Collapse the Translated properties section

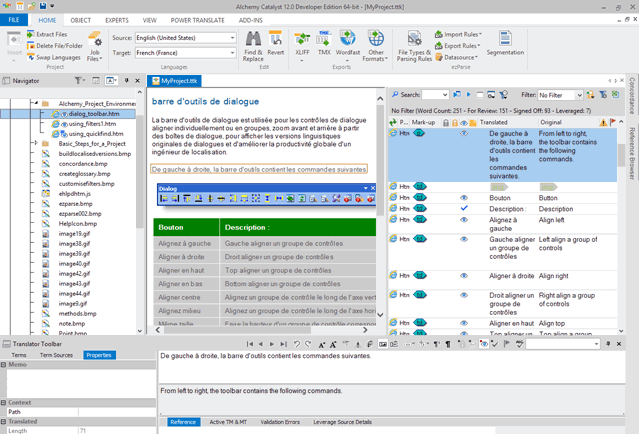[x=3, y=421]
